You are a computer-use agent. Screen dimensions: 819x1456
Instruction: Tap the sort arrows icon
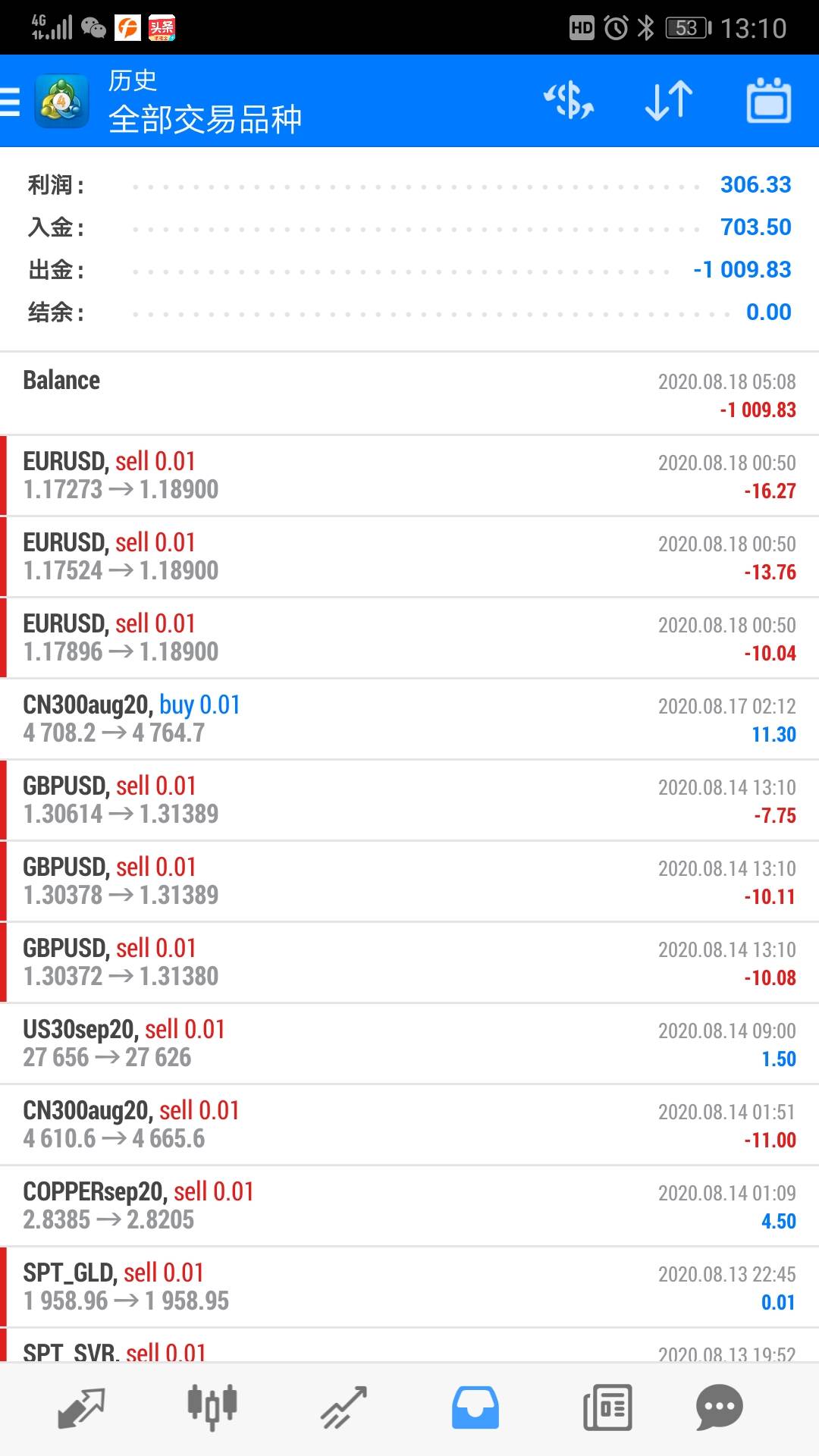coord(668,101)
